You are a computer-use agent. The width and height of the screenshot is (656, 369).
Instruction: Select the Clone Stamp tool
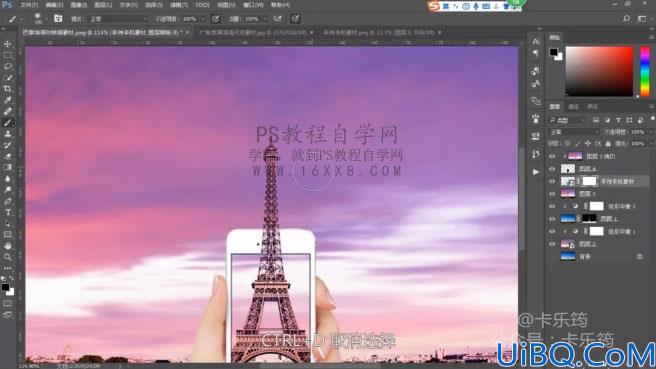click(8, 134)
